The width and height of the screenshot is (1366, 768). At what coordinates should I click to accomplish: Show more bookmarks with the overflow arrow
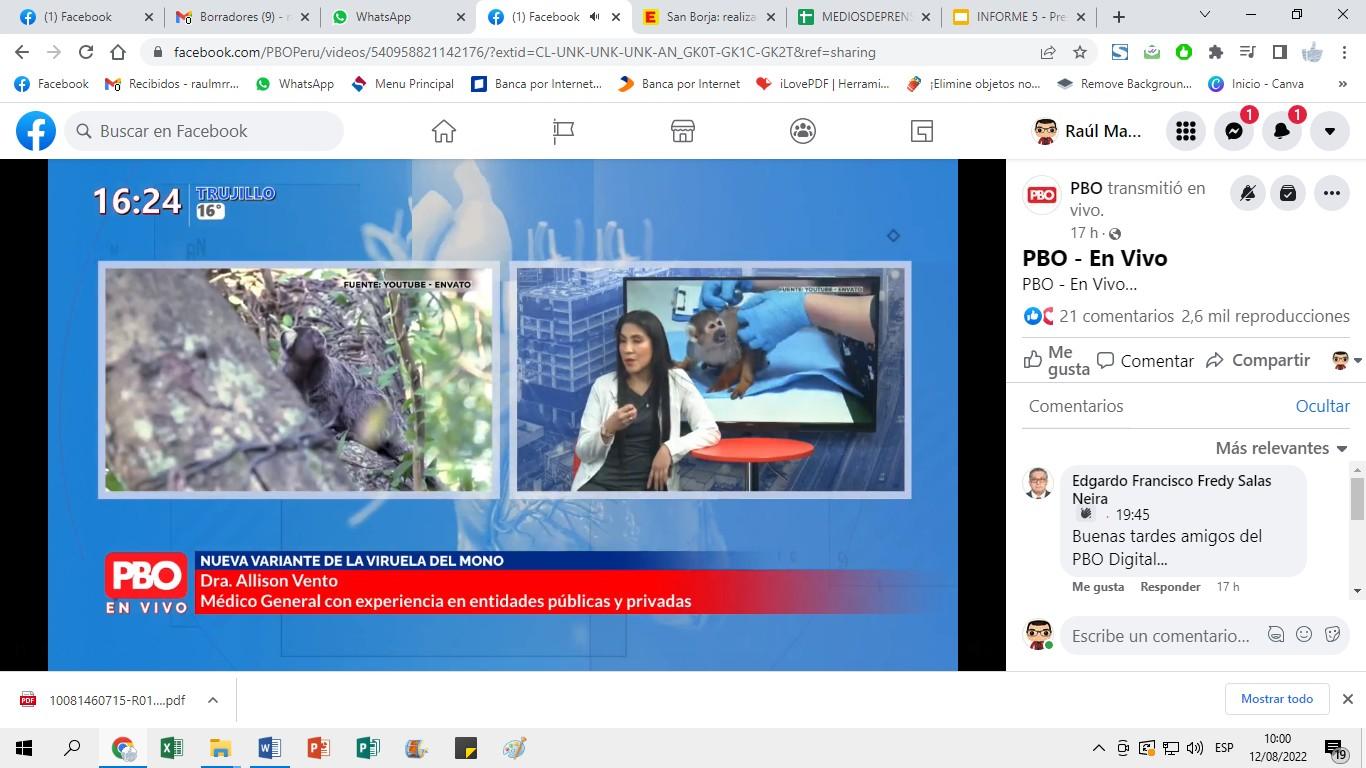(1342, 84)
